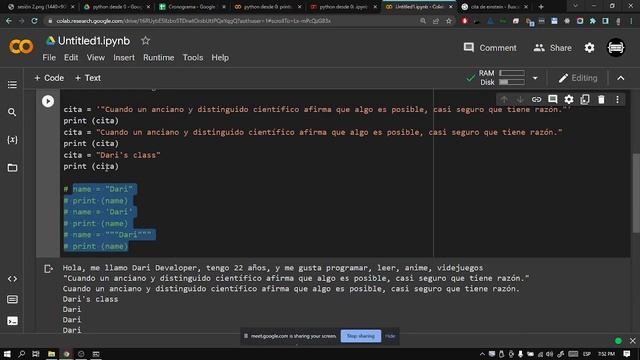Viewport: 640px width, 360px height.
Task: Open File Explorer from taskbar
Action: [51, 354]
